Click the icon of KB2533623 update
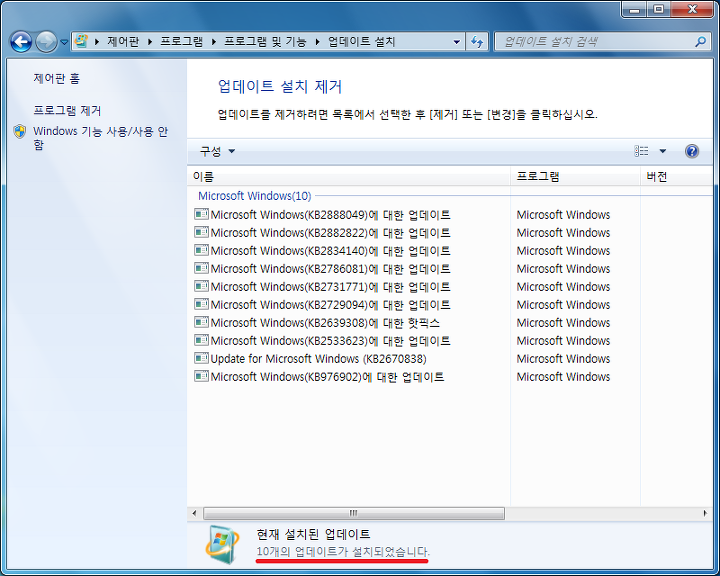 tap(201, 340)
